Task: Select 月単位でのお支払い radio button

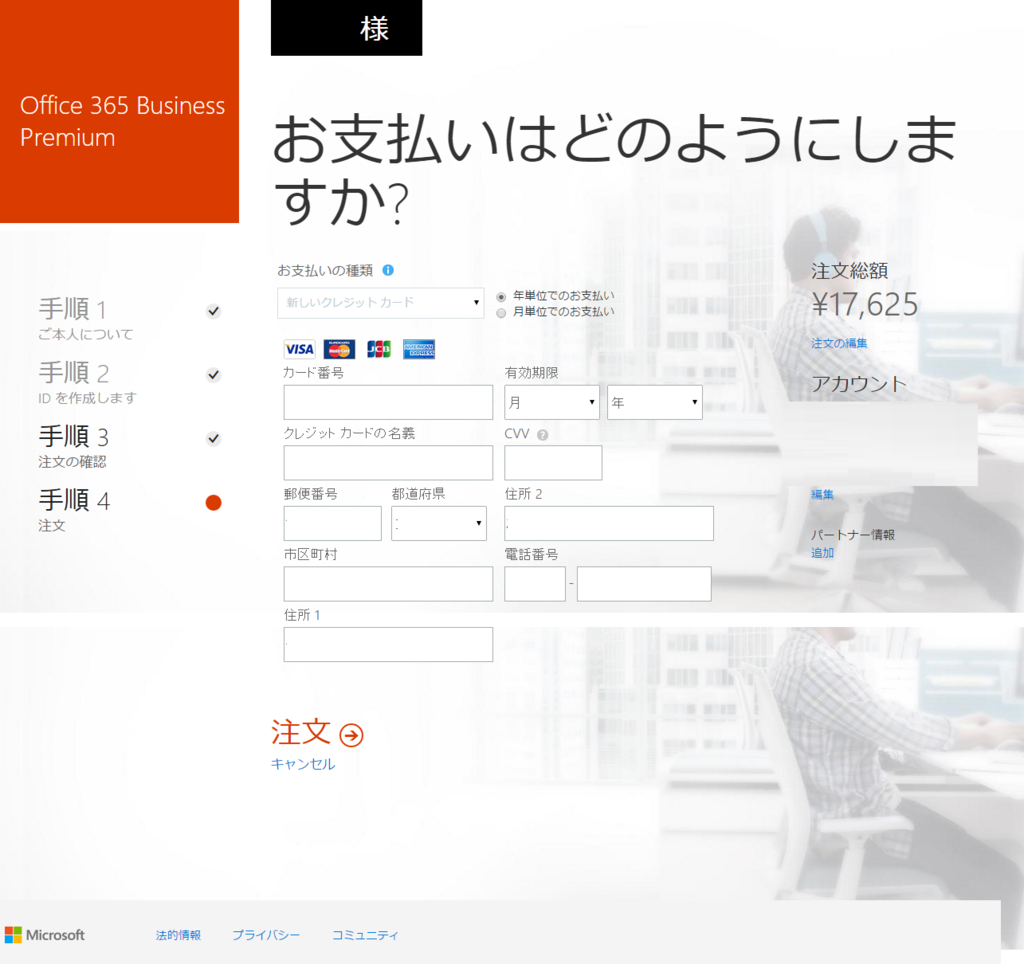Action: pos(501,313)
